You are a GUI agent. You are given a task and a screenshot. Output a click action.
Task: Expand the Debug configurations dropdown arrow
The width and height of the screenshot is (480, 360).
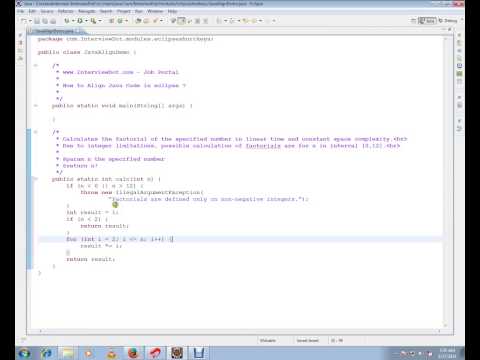tap(73, 21)
